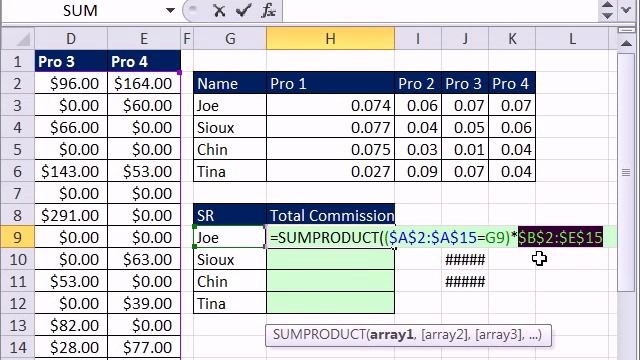Click the formula bar scroll up arrow
The image size is (640, 360).
pos(607,5)
